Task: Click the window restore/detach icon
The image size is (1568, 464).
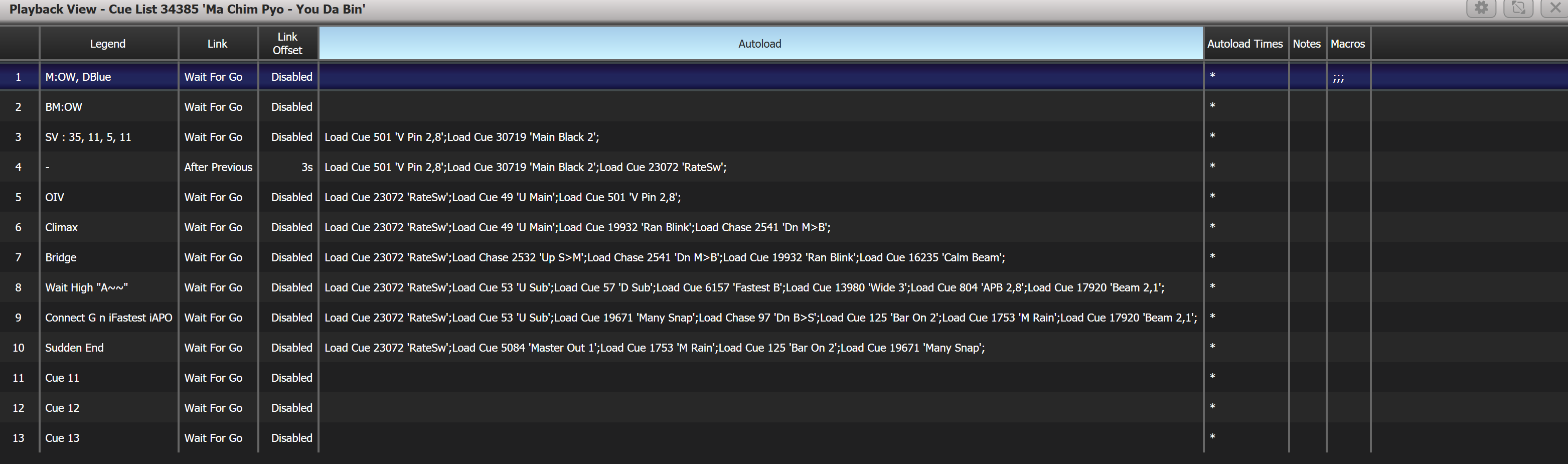Action: pos(1518,8)
